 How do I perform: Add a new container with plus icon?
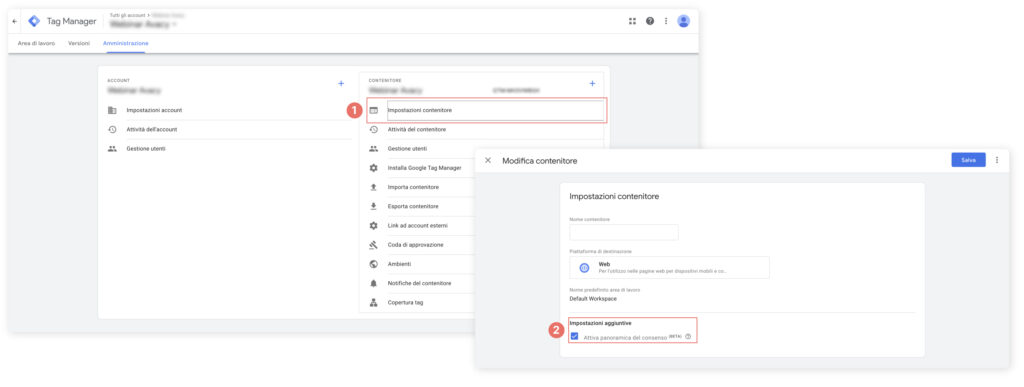point(592,84)
